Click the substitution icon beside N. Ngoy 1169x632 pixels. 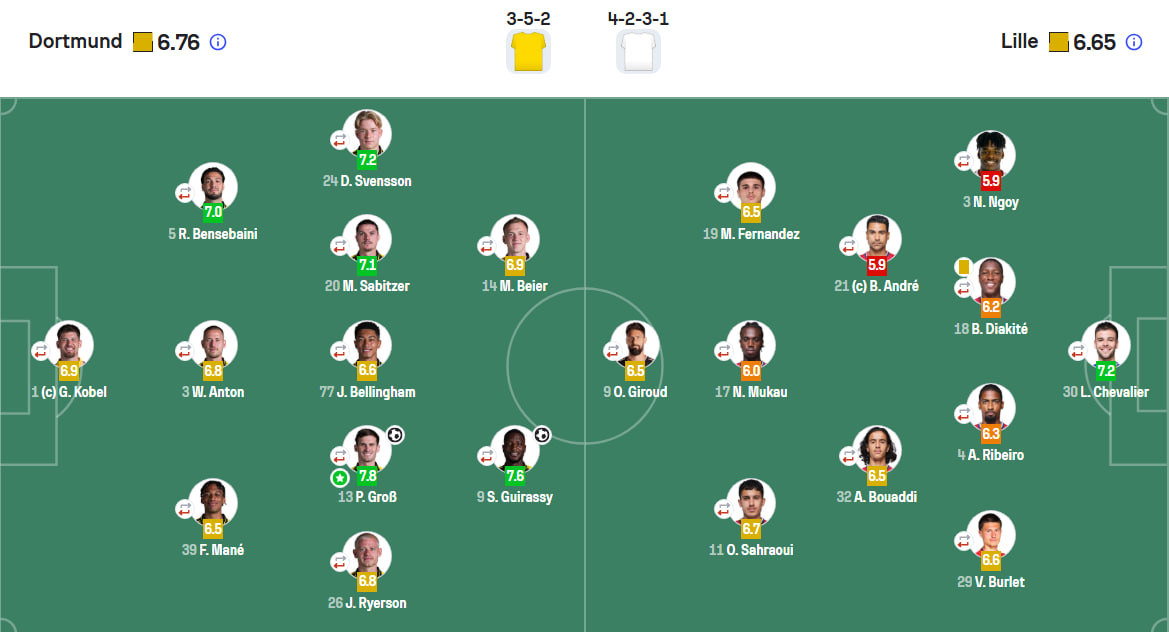pos(964,160)
